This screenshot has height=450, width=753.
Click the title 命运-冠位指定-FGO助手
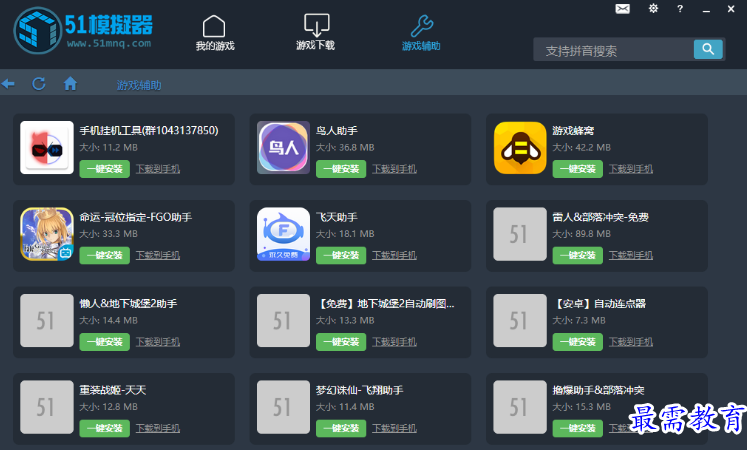pos(136,217)
